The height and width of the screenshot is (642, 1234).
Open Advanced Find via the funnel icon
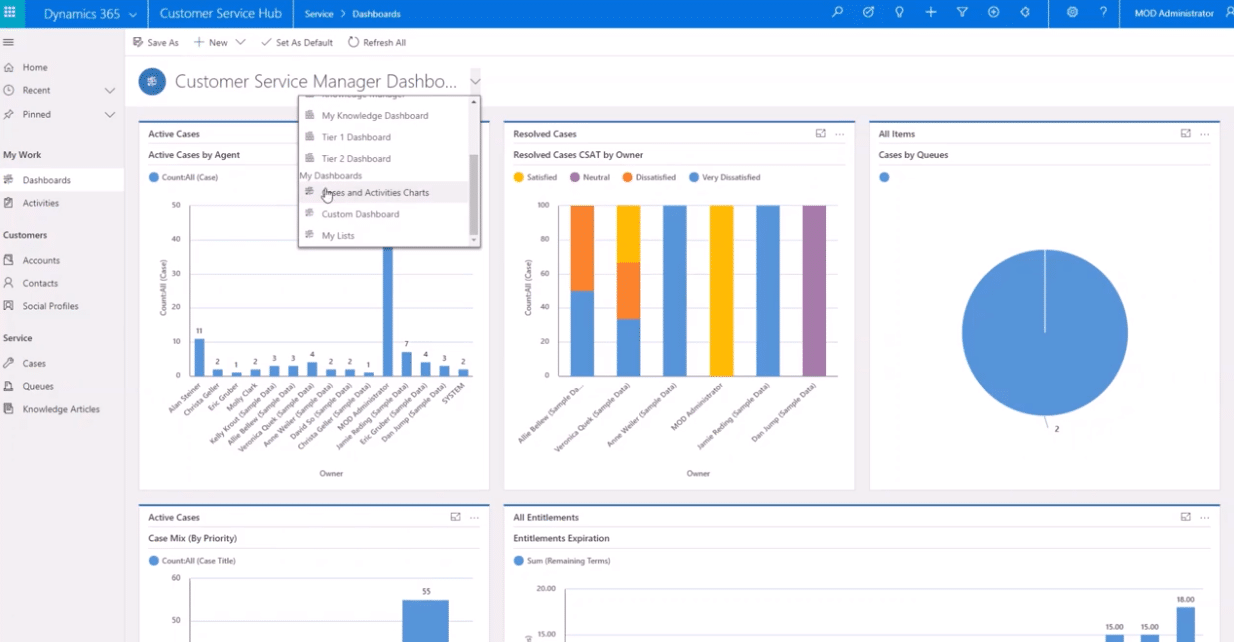(x=962, y=11)
